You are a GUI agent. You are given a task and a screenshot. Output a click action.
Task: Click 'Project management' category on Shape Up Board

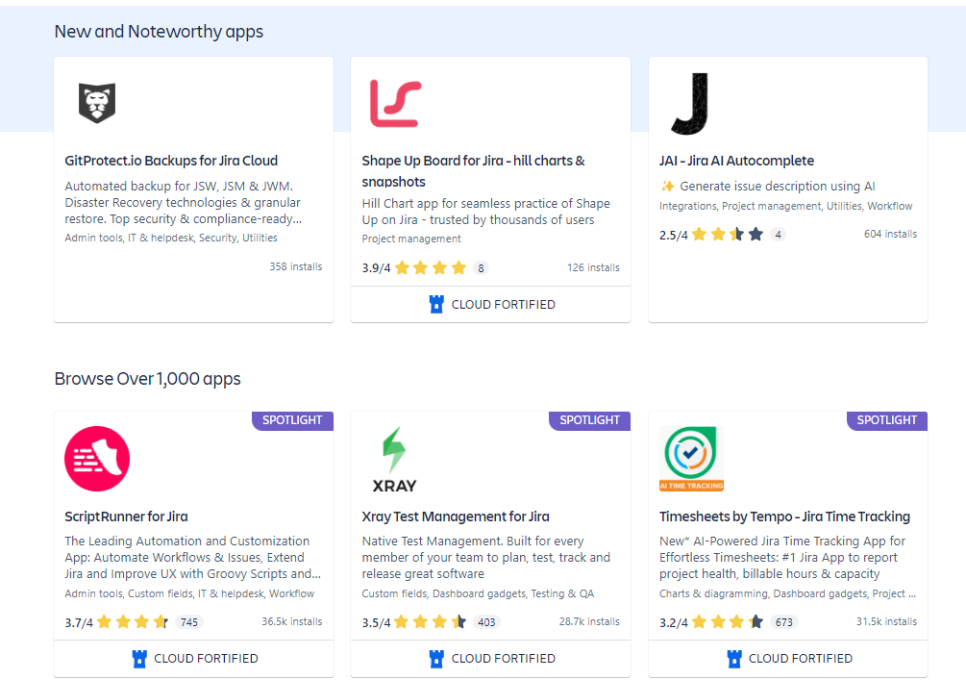411,238
